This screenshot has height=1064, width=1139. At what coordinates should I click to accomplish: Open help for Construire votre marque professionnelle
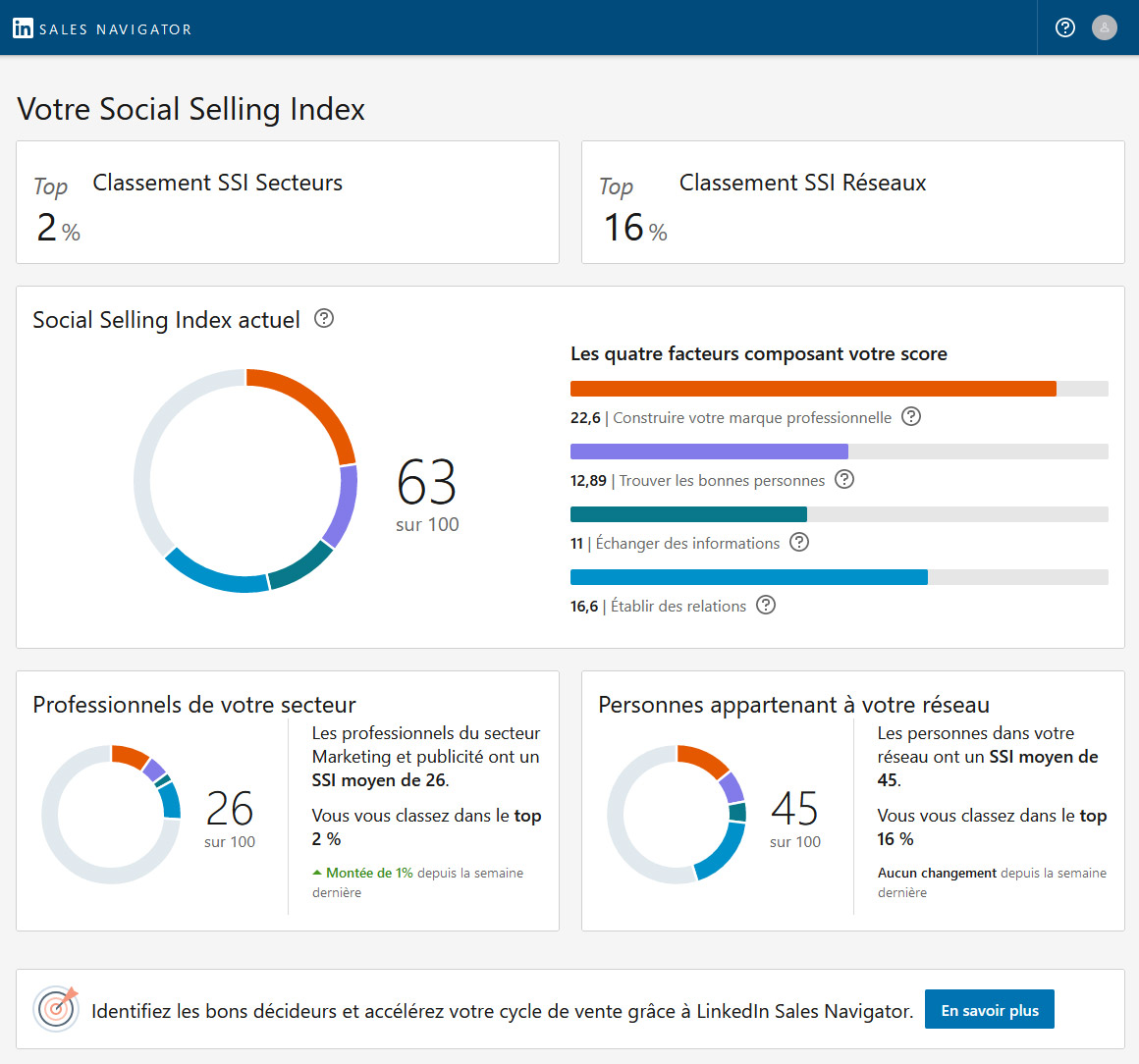point(911,416)
